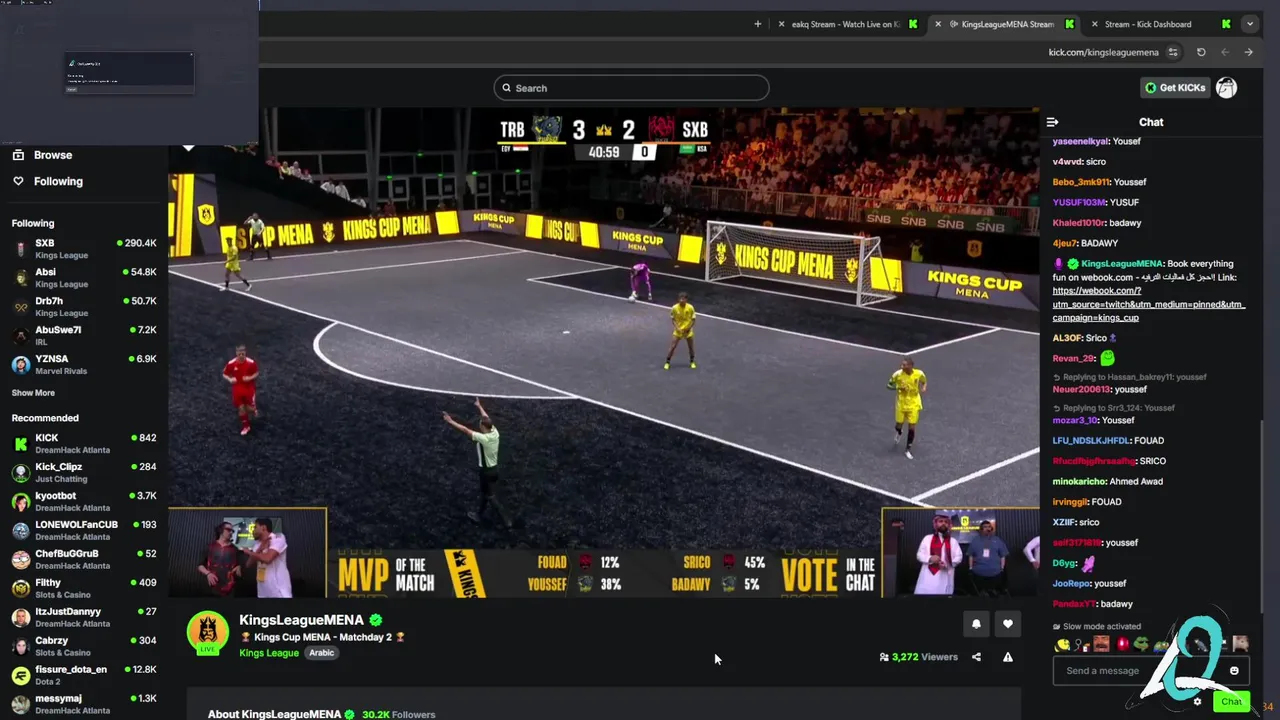Screen dimensions: 1280x720
Task: Click the Get KICKs button
Action: 1176,88
